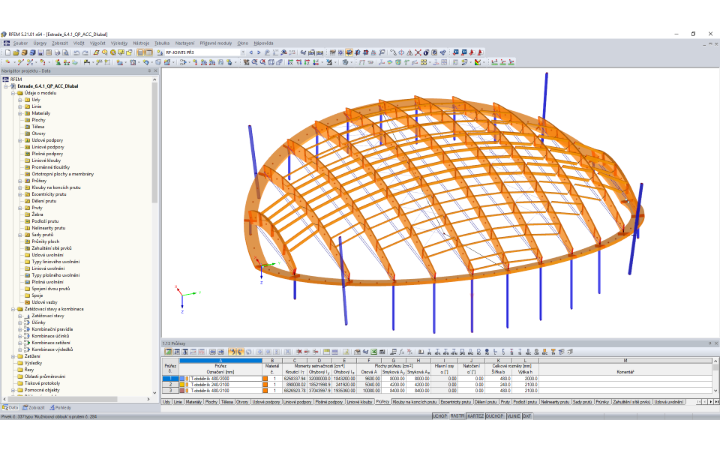
Task: Select Pomocné objekty in the navigator tree
Action: (x=42, y=390)
